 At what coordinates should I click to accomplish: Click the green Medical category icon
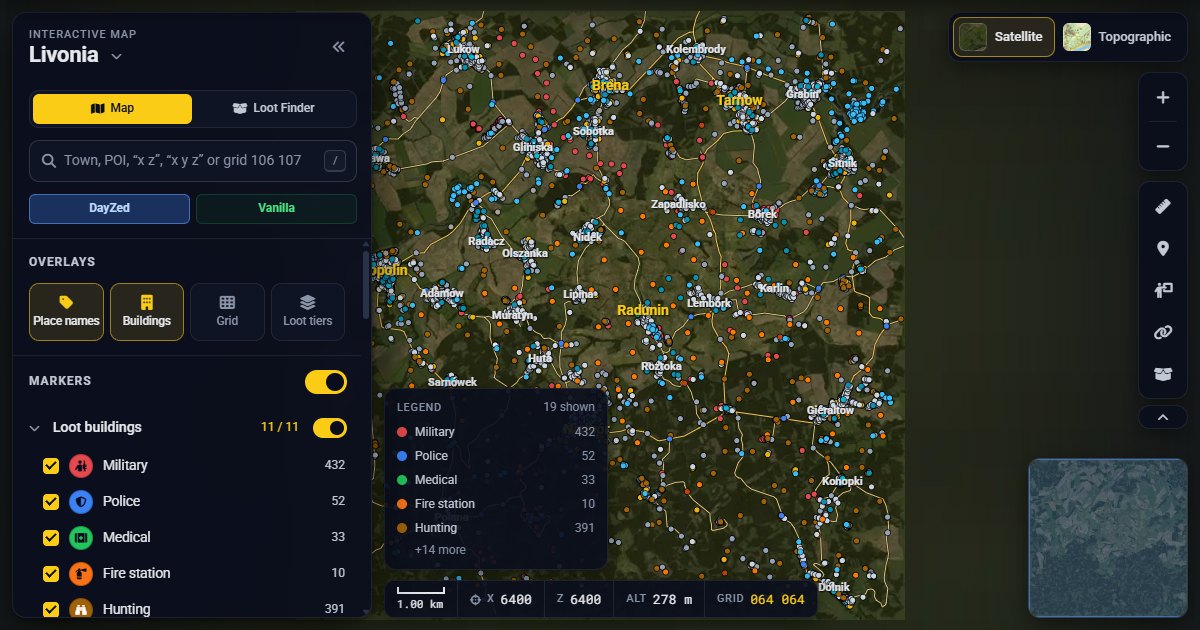81,538
